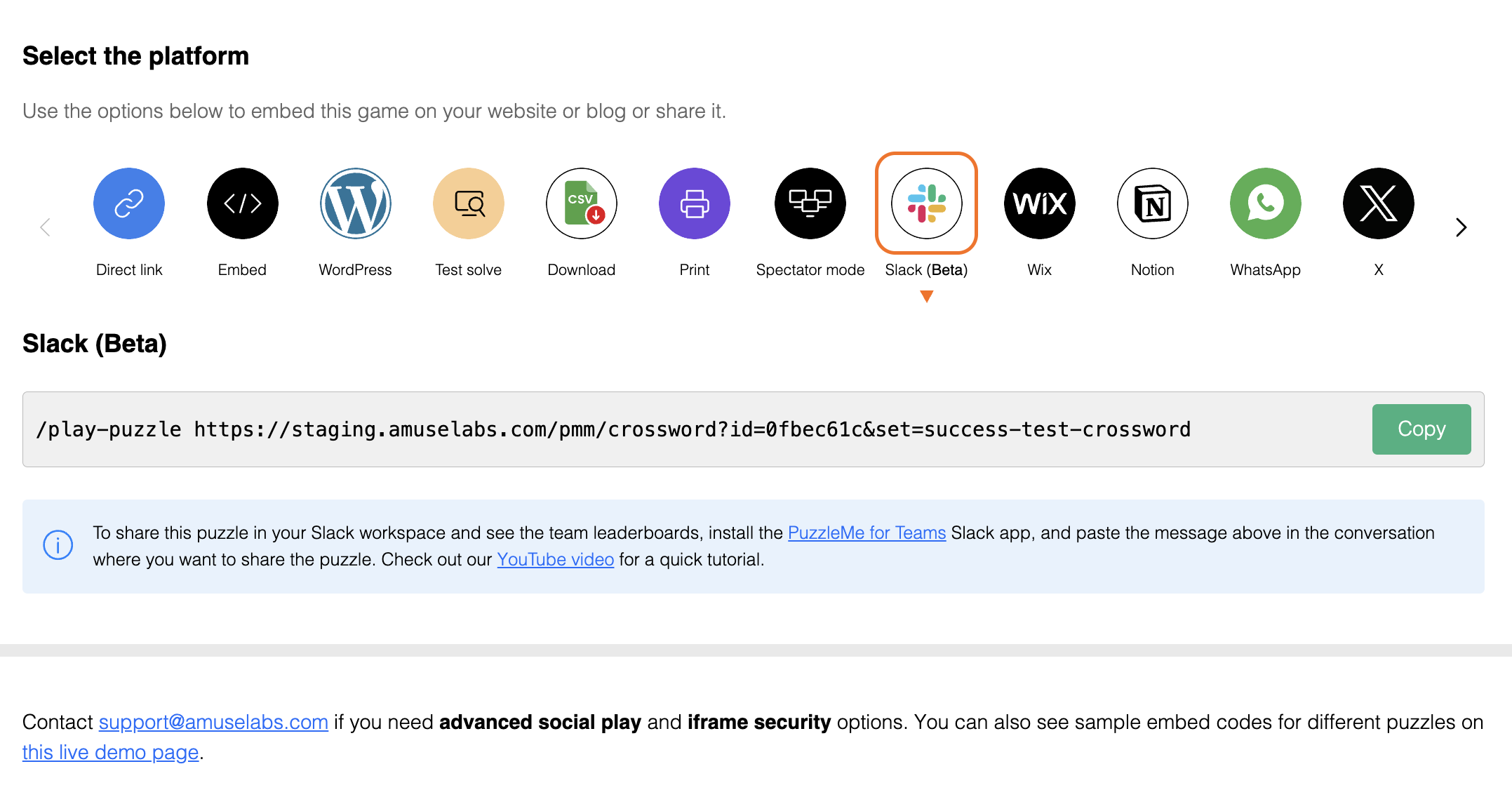Click the "Direct link" label
Screen dimensions: 1512x797
[x=129, y=270]
